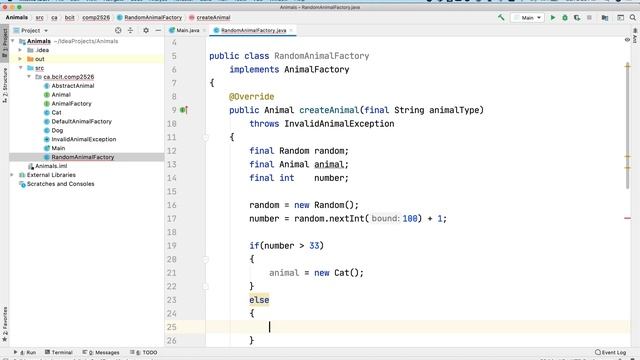Click the red error stripe marker in the right gutter
This screenshot has height=360, width=640.
click(x=627, y=218)
